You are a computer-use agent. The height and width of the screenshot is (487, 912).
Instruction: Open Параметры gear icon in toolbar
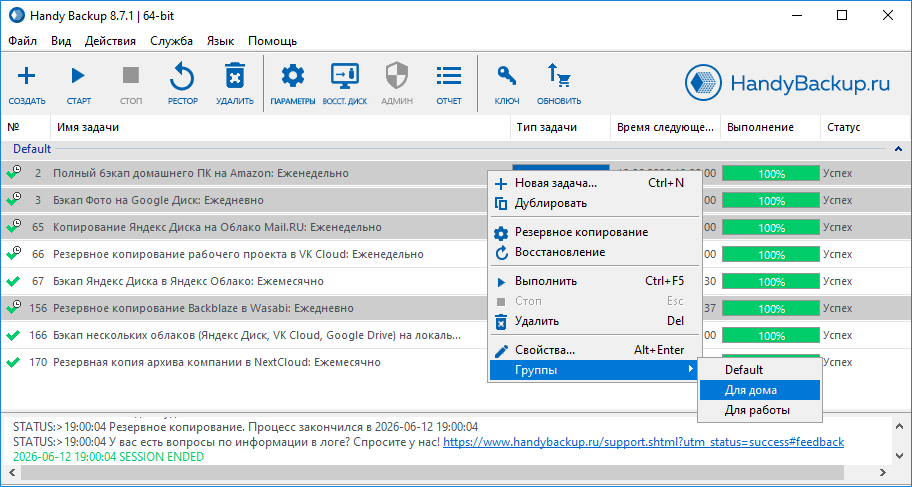tap(293, 76)
